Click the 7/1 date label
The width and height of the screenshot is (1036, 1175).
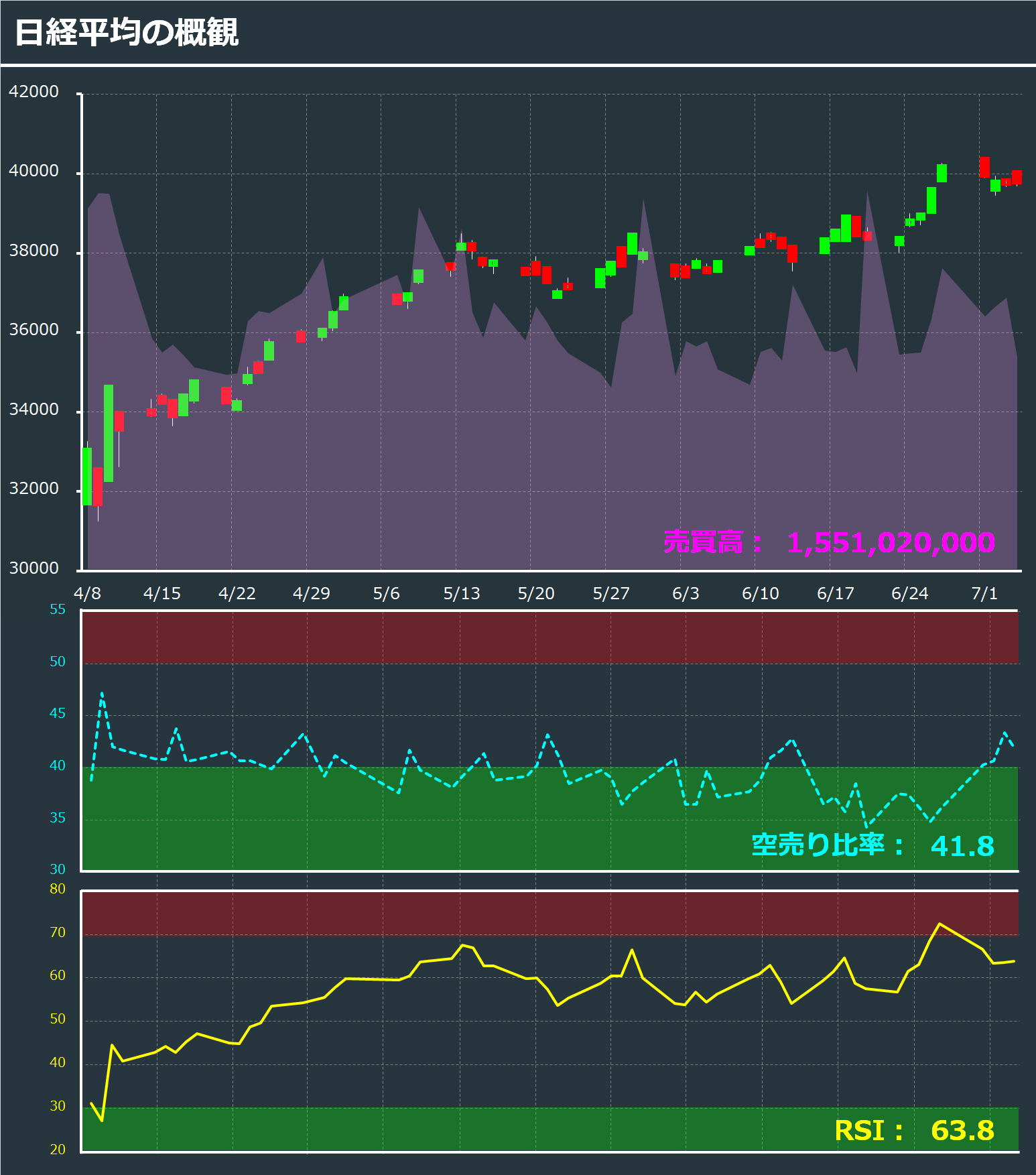[984, 593]
